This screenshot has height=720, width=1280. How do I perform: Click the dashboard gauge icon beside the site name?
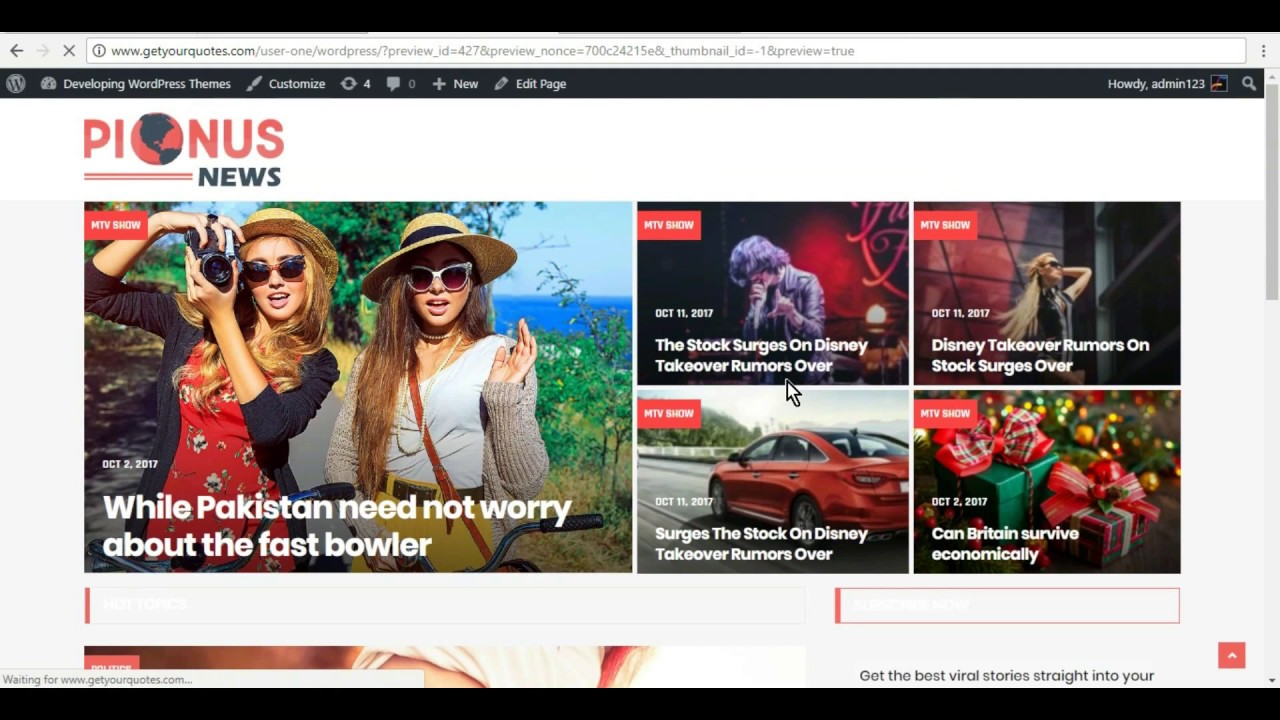click(x=48, y=84)
